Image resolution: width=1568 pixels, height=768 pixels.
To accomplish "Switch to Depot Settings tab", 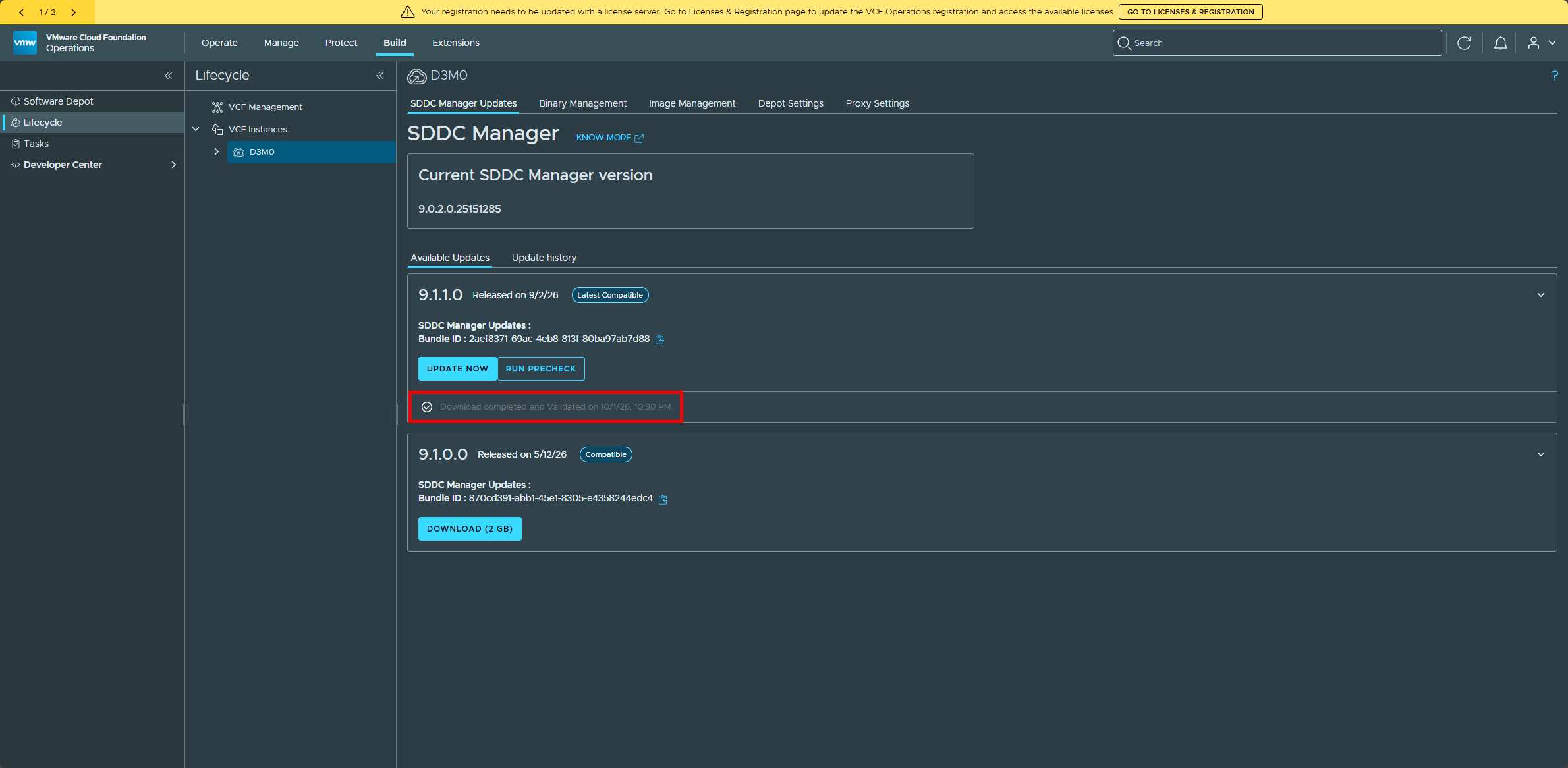I will tap(791, 103).
